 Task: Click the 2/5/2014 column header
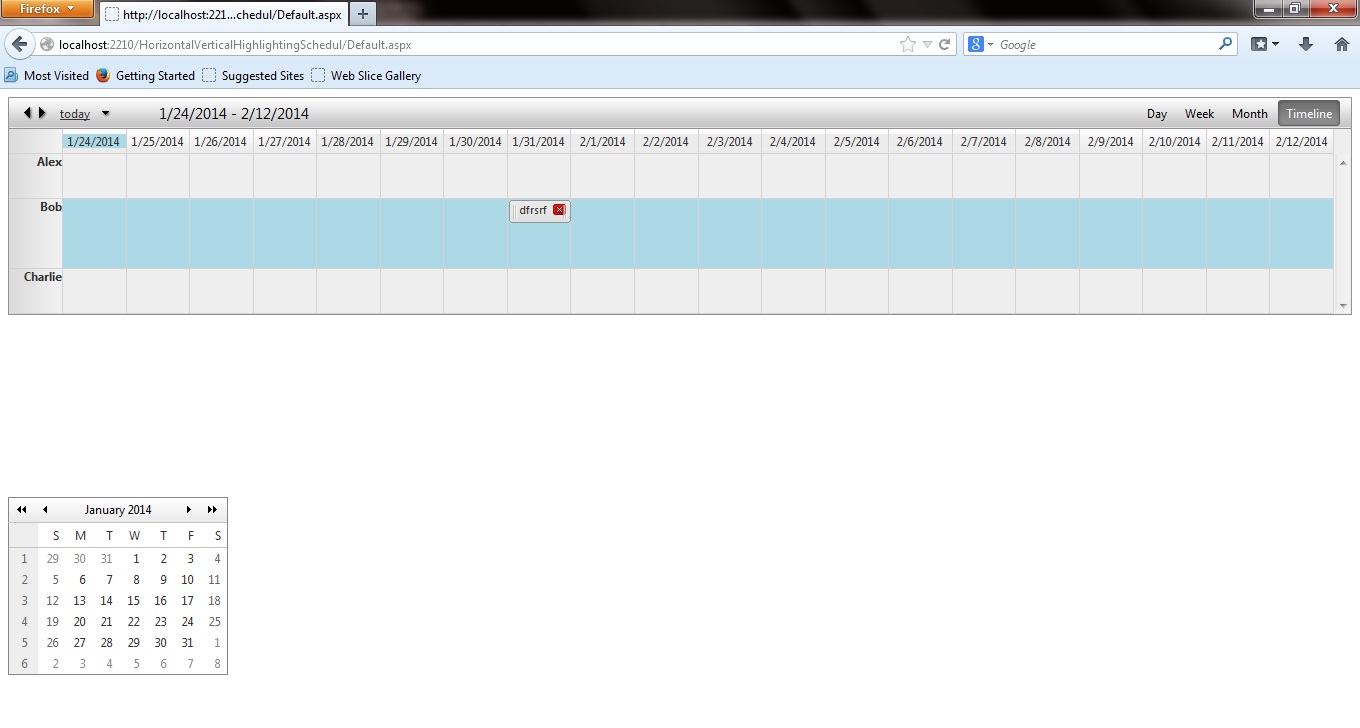pos(857,142)
